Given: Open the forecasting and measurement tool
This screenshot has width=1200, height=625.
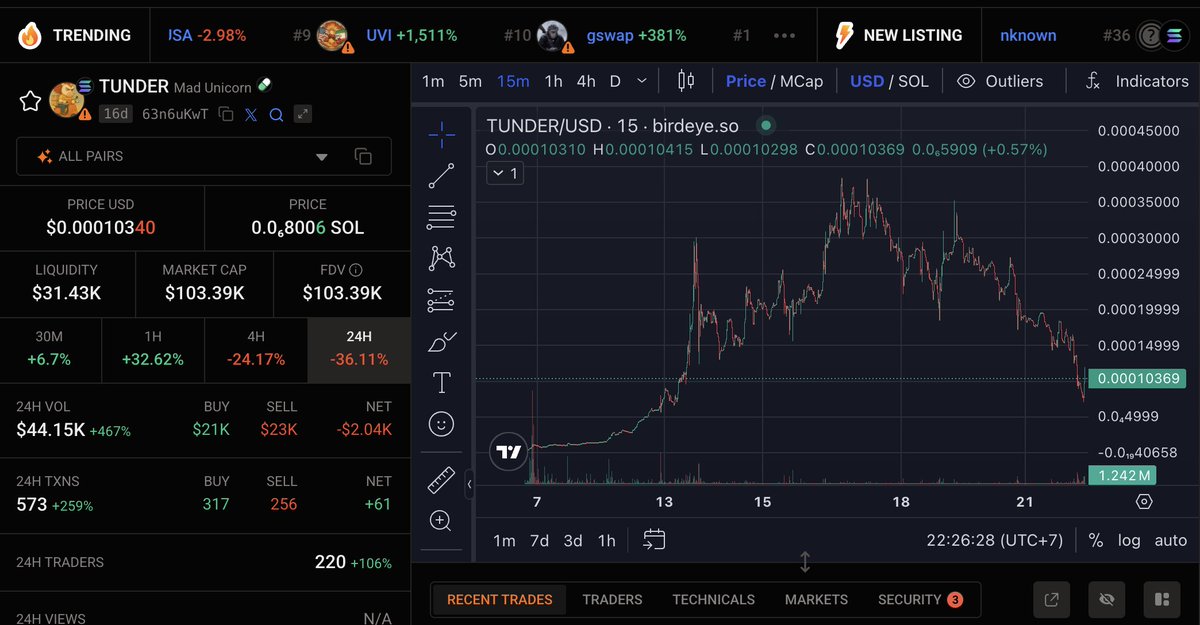Looking at the screenshot, I should (x=441, y=300).
